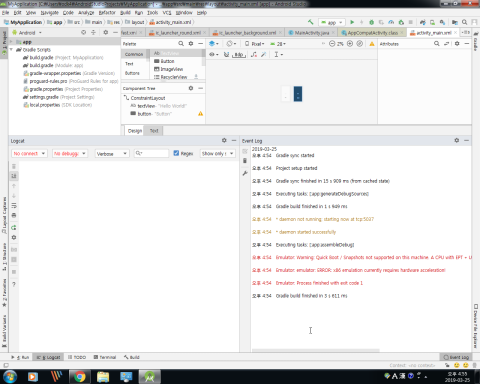Click the Logcat search input field
Viewport: 480px width, 384px height.
(x=151, y=153)
